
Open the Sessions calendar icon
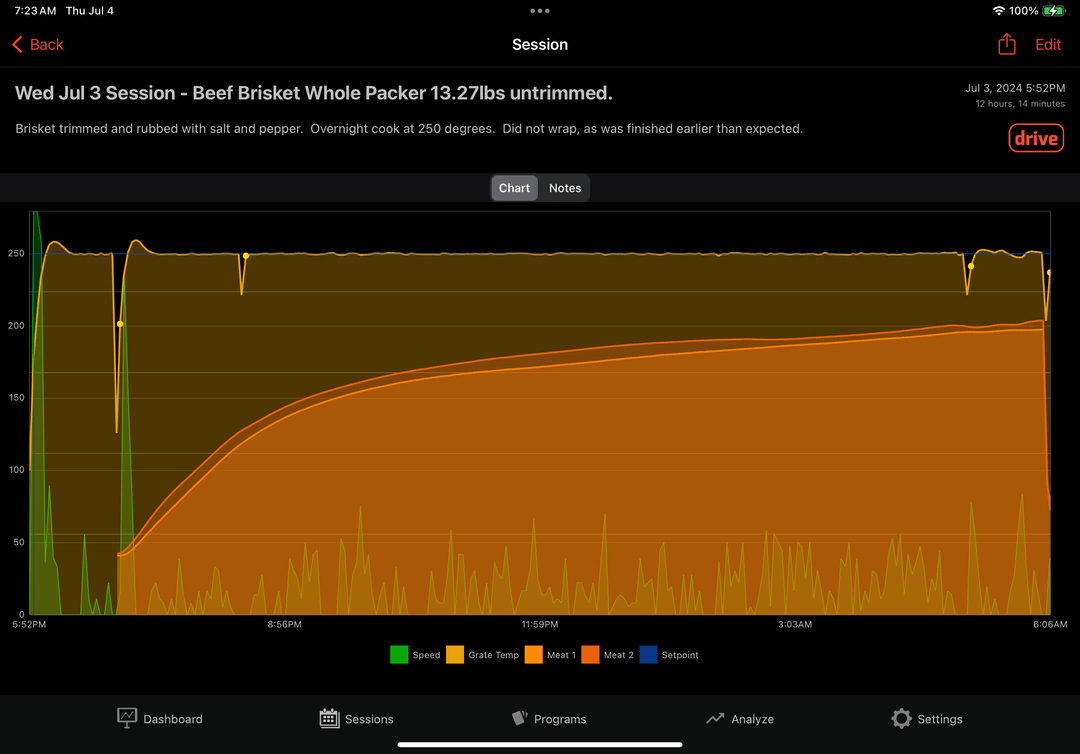[x=329, y=718]
